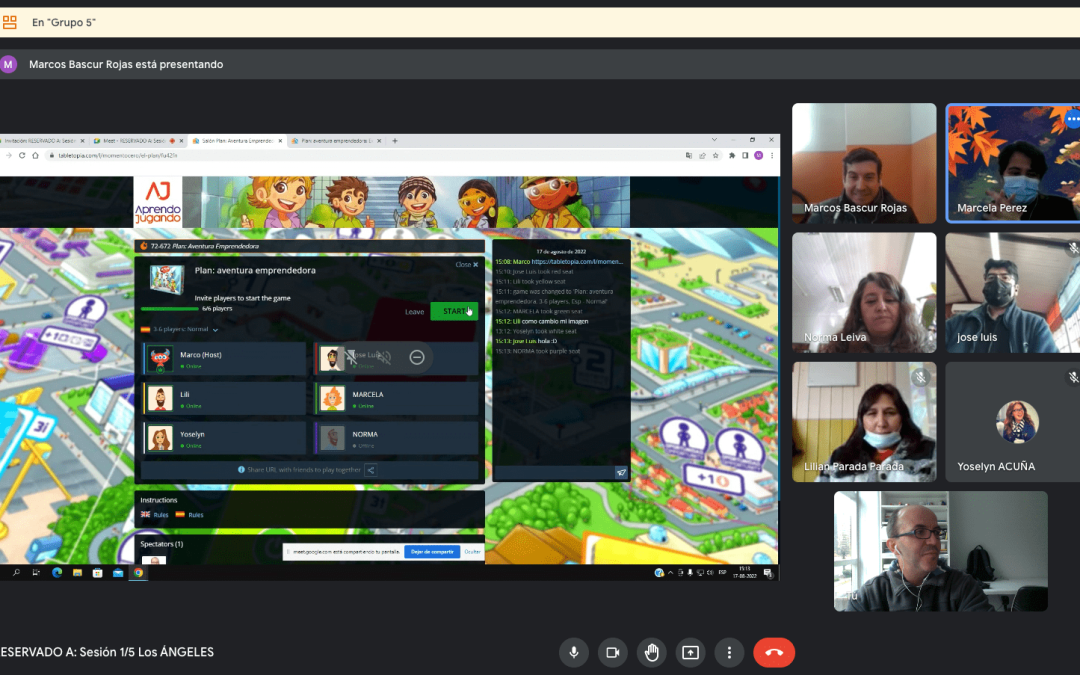The image size is (1080, 675).
Task: Show hidden system tray icons
Action: coord(670,572)
